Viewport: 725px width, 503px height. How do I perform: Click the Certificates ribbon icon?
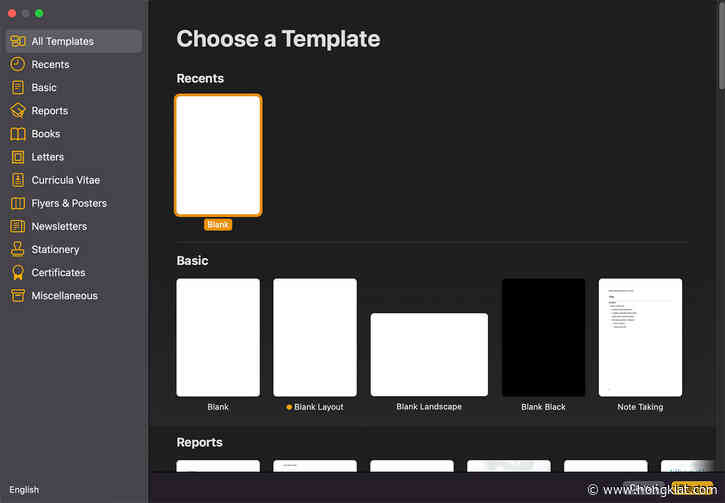[x=18, y=272]
